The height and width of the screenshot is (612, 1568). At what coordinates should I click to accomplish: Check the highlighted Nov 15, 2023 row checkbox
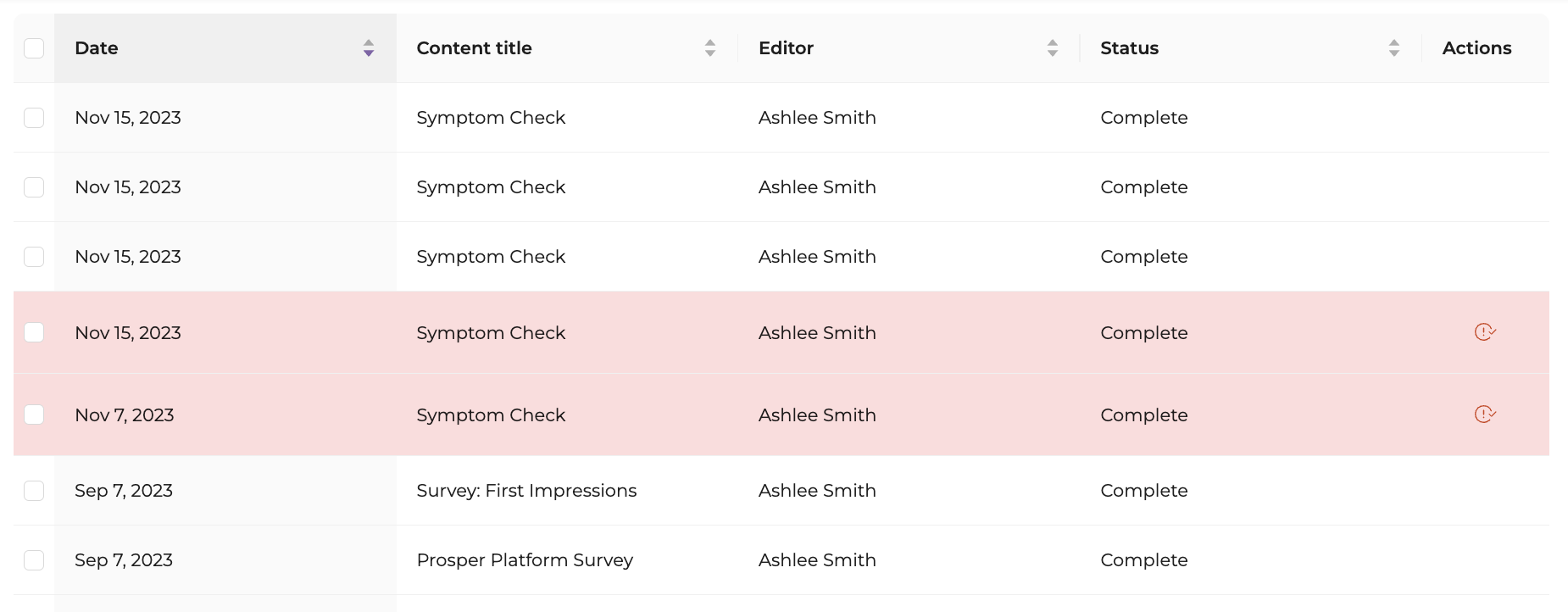coord(34,332)
